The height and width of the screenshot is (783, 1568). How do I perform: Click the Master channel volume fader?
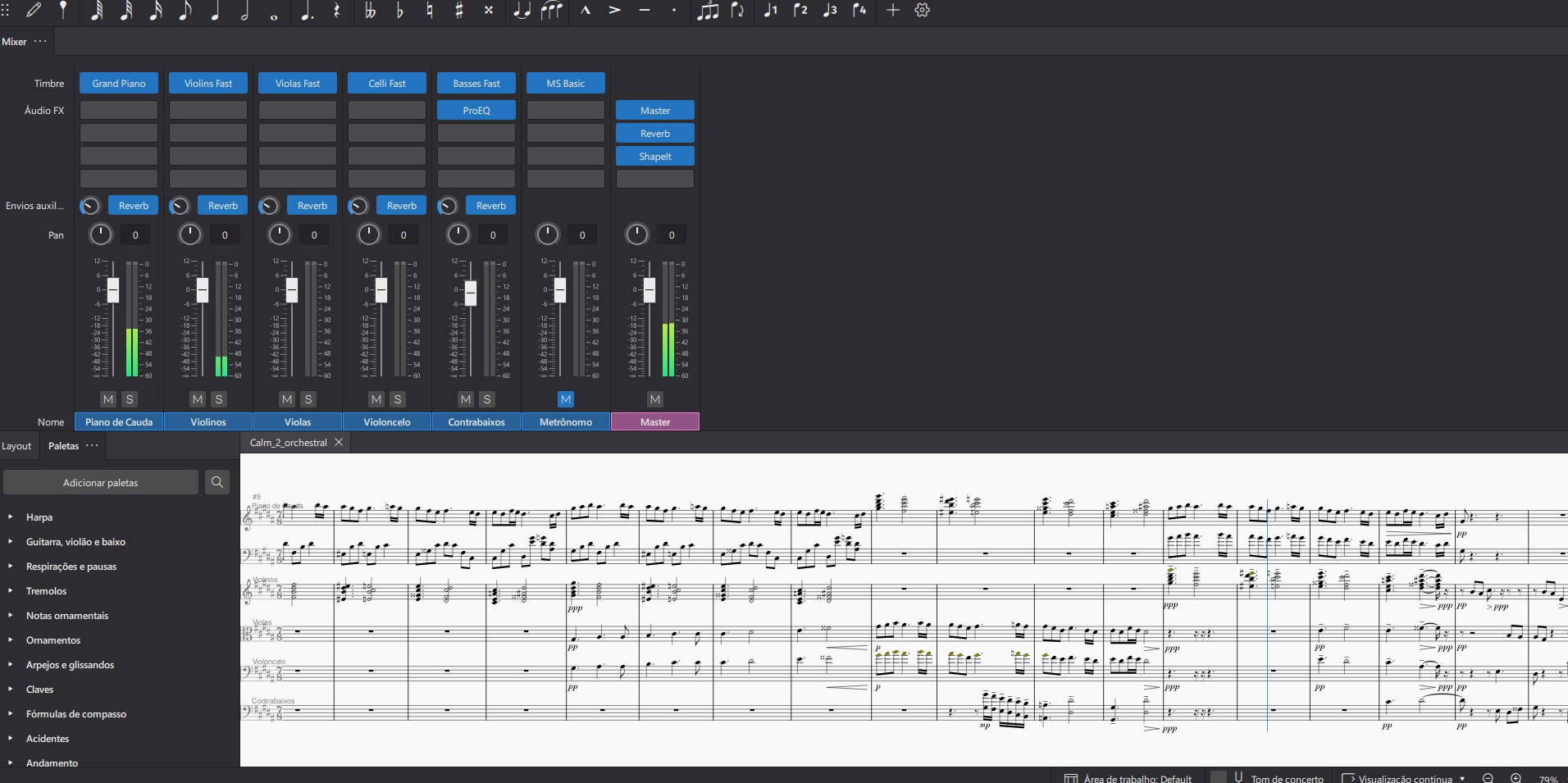pyautogui.click(x=650, y=289)
